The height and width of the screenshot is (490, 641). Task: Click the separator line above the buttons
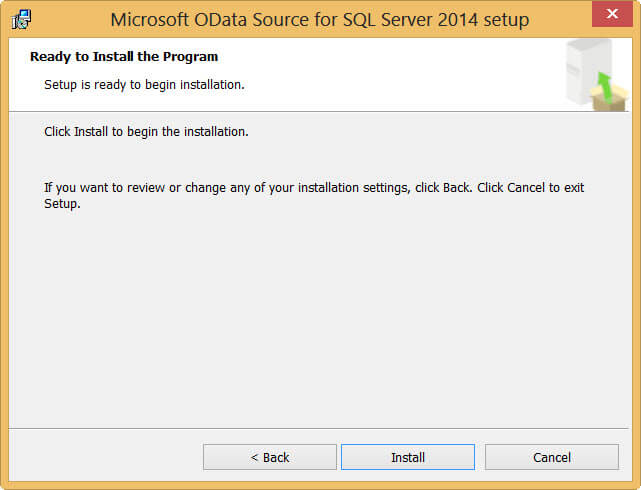[320, 428]
